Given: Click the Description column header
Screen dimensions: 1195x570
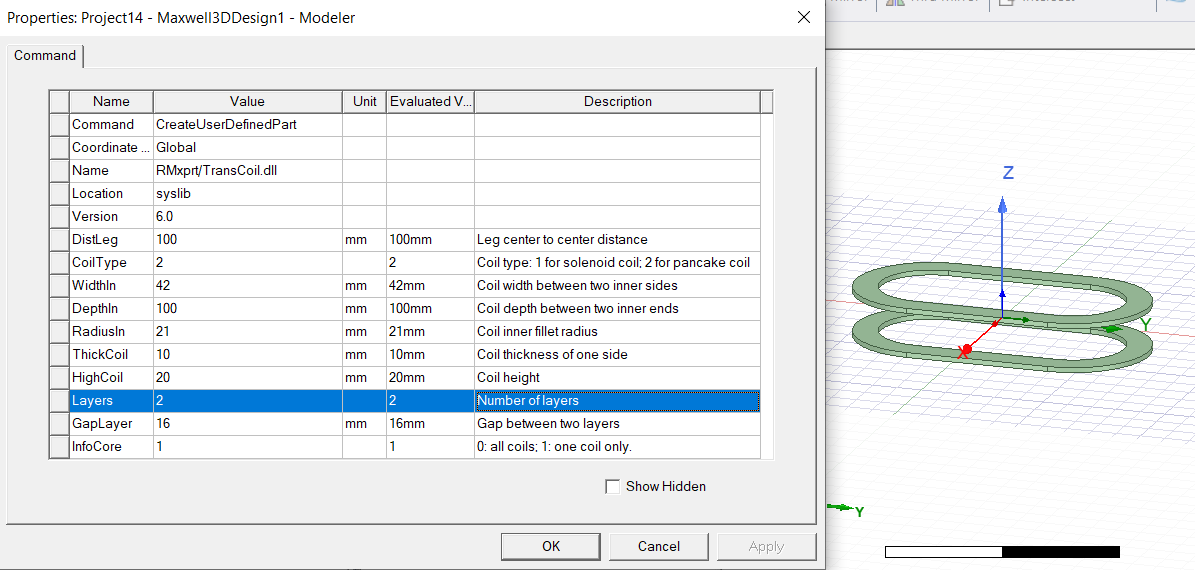Looking at the screenshot, I should (617, 101).
